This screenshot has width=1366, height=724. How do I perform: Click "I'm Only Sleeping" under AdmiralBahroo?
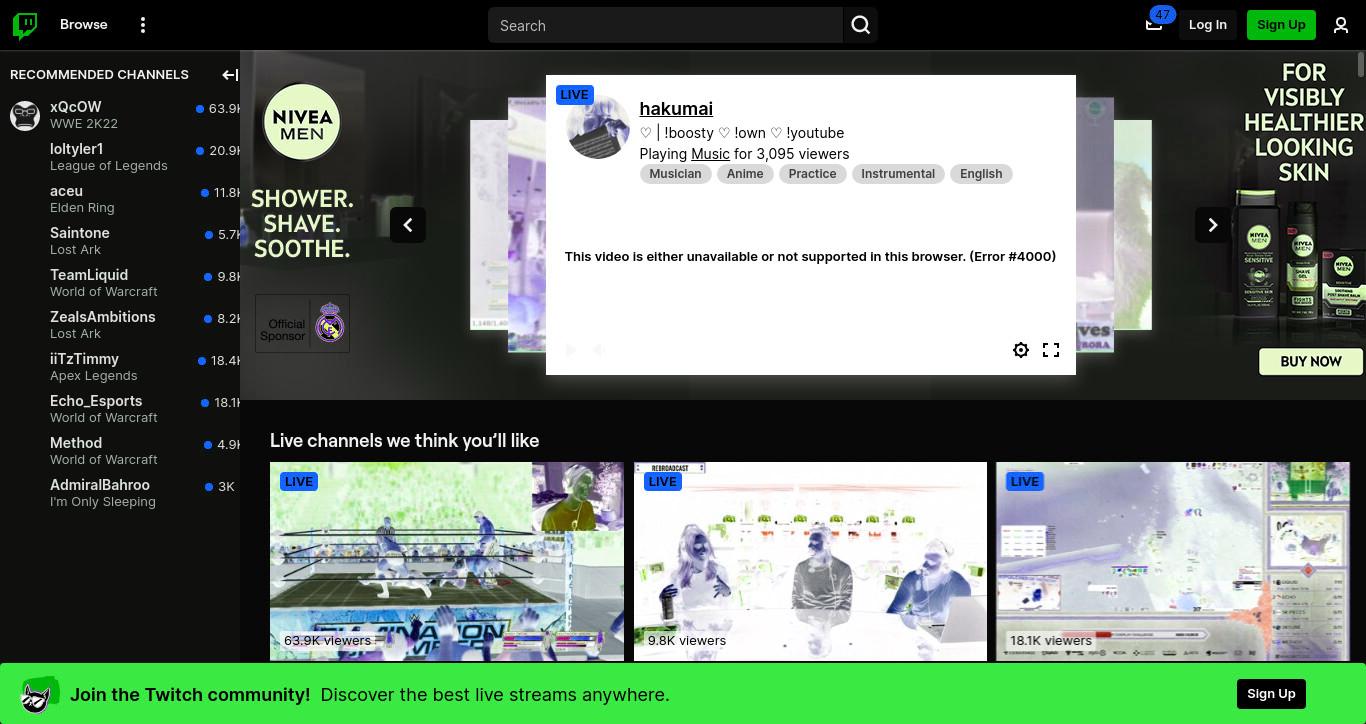[103, 502]
